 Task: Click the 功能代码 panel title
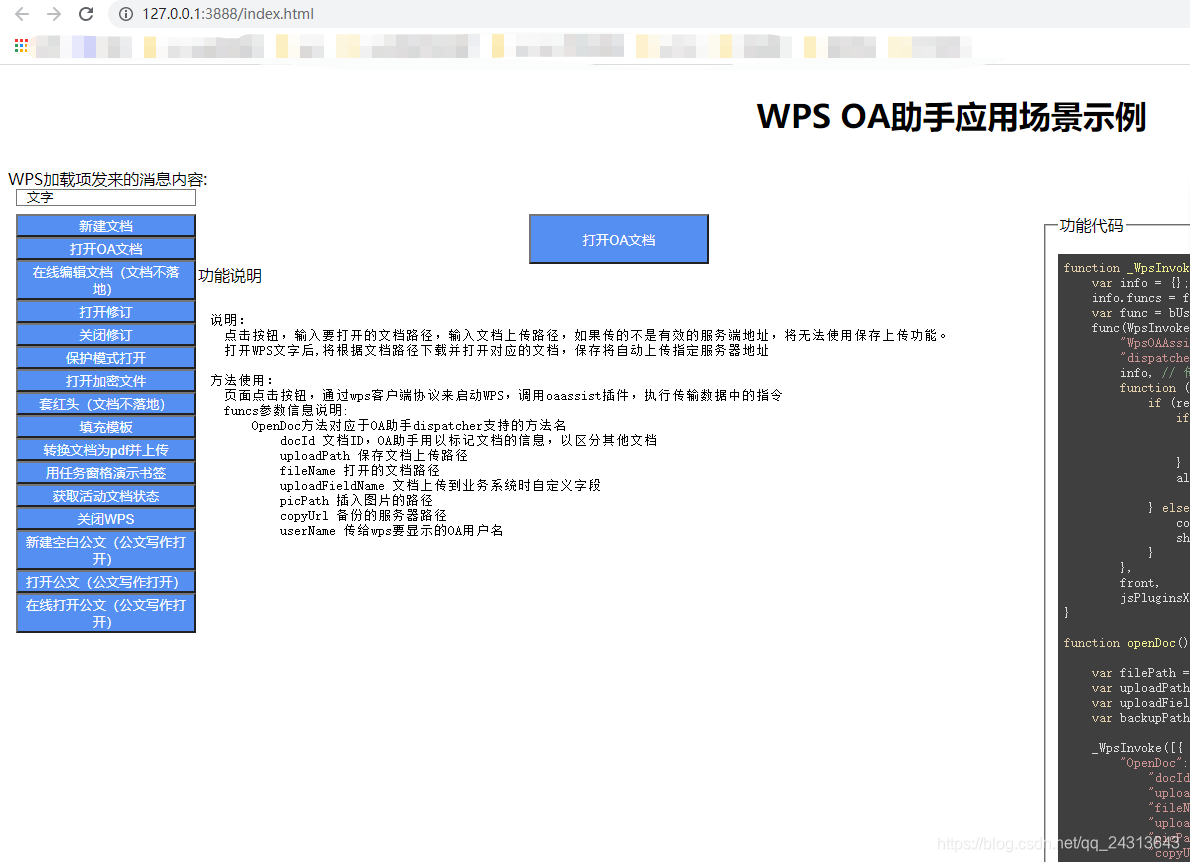coord(1091,225)
